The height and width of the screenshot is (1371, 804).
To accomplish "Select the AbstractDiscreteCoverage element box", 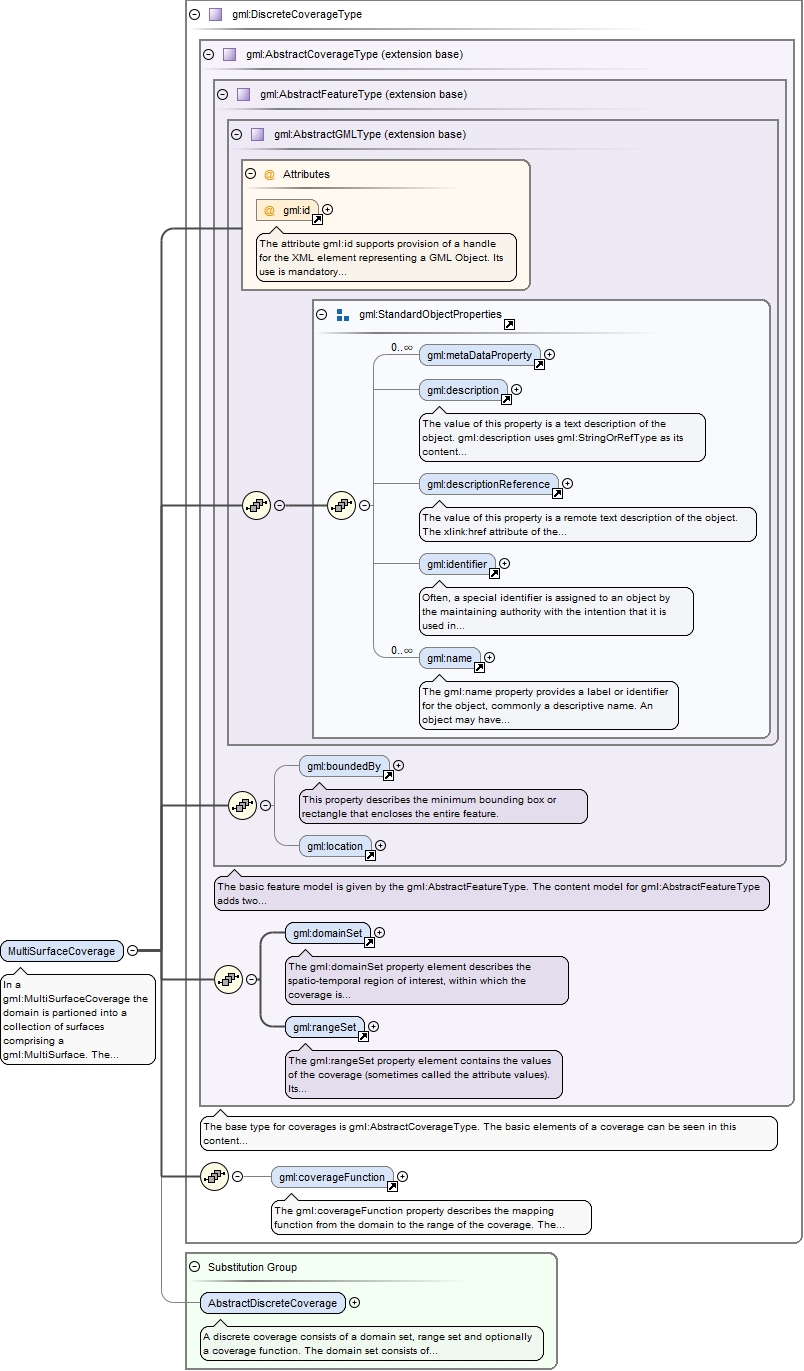I will point(273,1303).
